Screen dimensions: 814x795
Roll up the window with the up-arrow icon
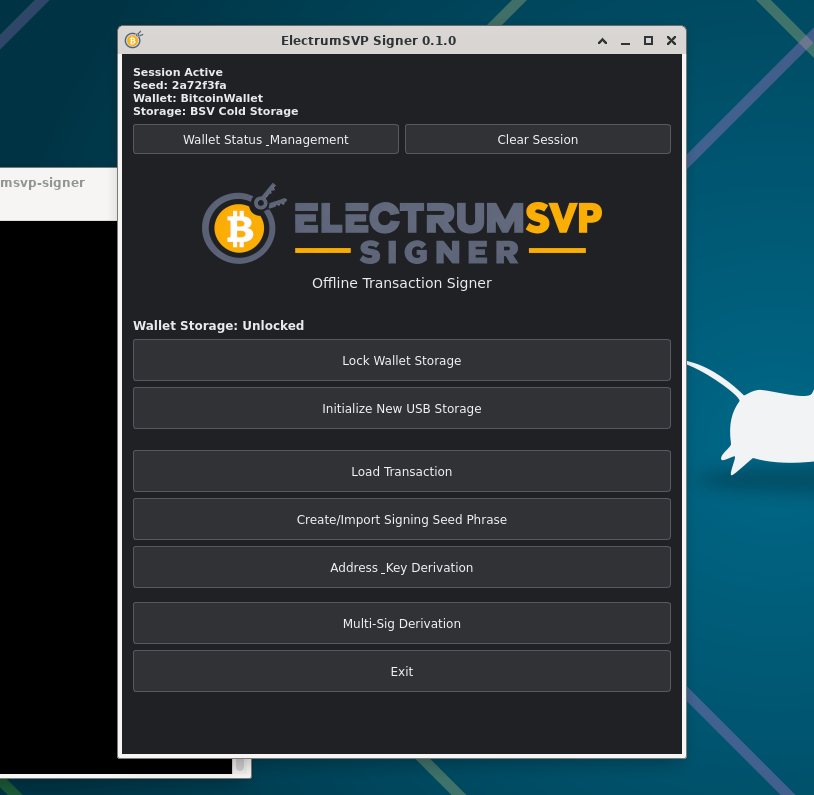602,41
